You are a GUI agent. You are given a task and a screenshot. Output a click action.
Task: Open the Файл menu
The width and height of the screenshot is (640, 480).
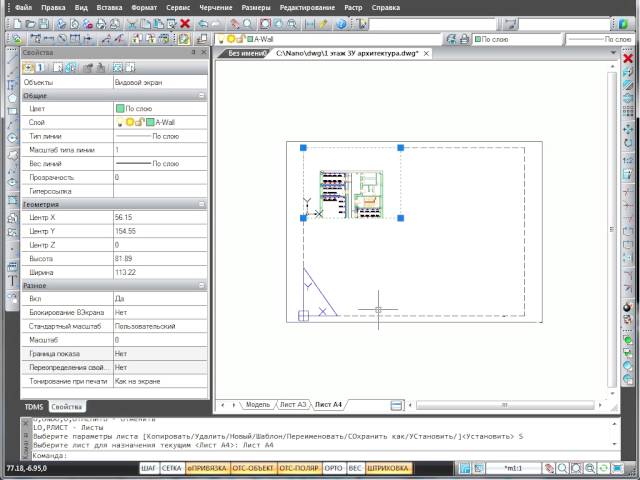point(23,7)
